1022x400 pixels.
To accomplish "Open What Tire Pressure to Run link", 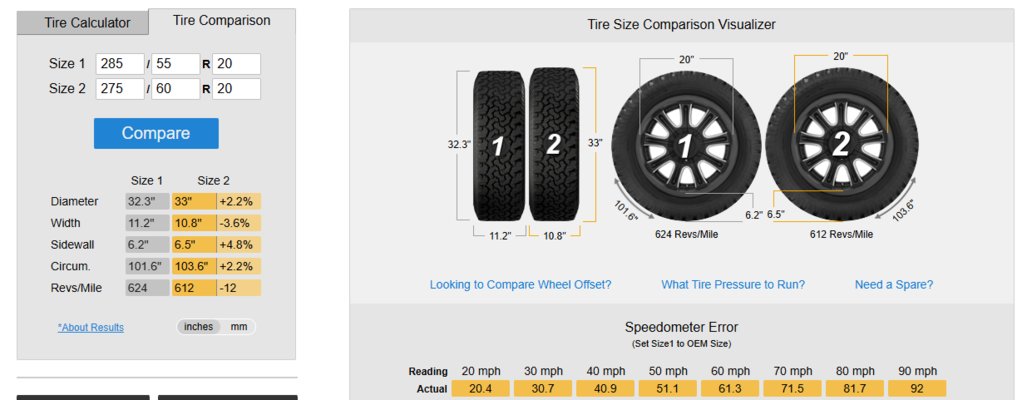I will click(733, 285).
